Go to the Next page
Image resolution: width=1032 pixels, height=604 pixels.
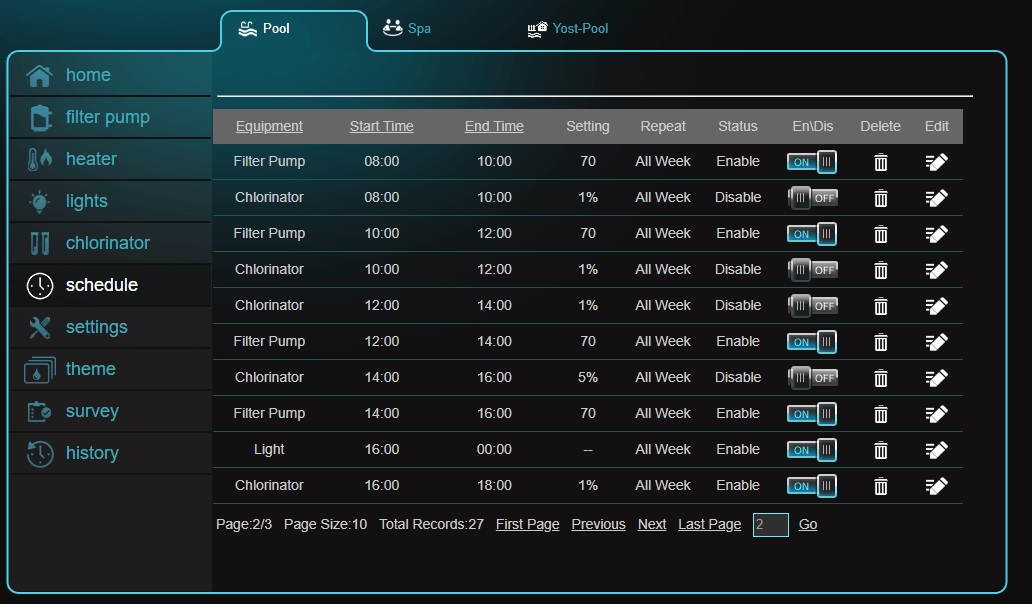(x=652, y=524)
